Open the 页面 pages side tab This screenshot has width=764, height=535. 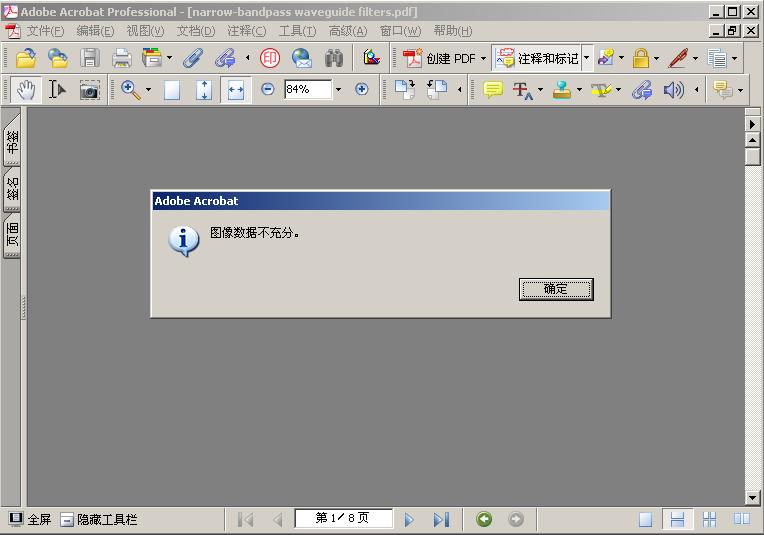click(x=12, y=234)
